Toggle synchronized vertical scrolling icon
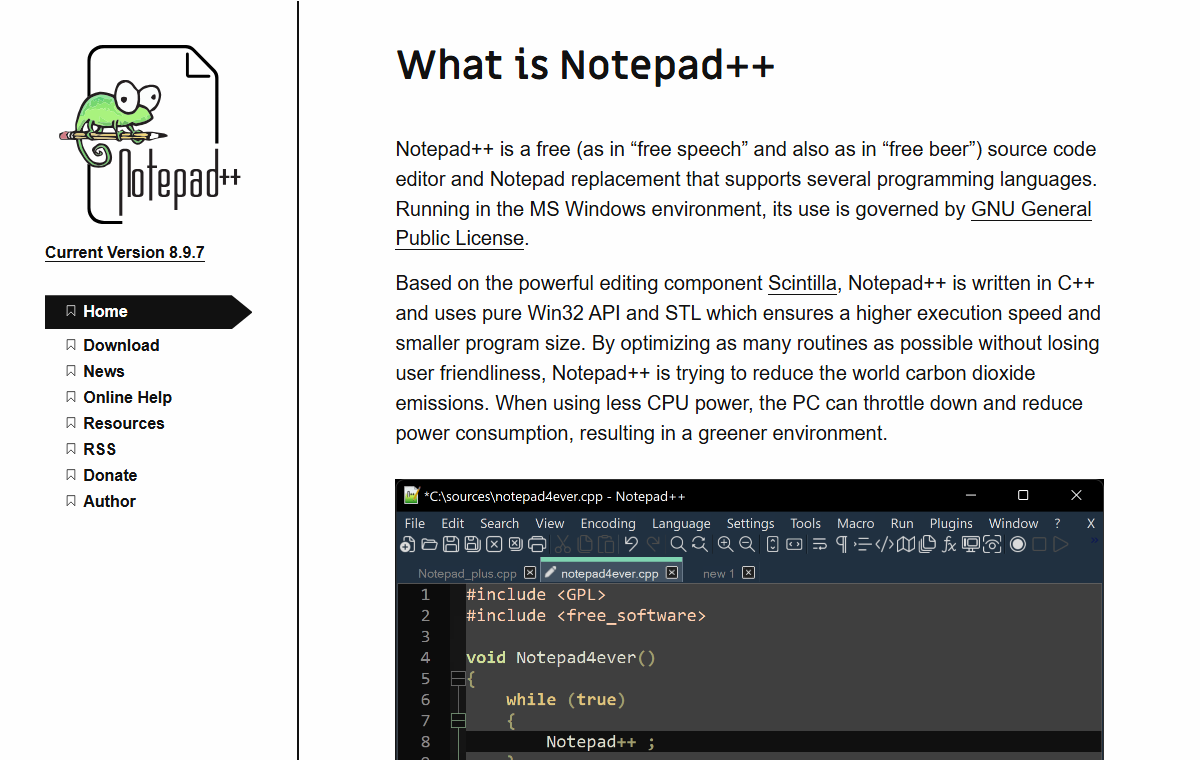This screenshot has width=1200, height=760. tap(772, 544)
